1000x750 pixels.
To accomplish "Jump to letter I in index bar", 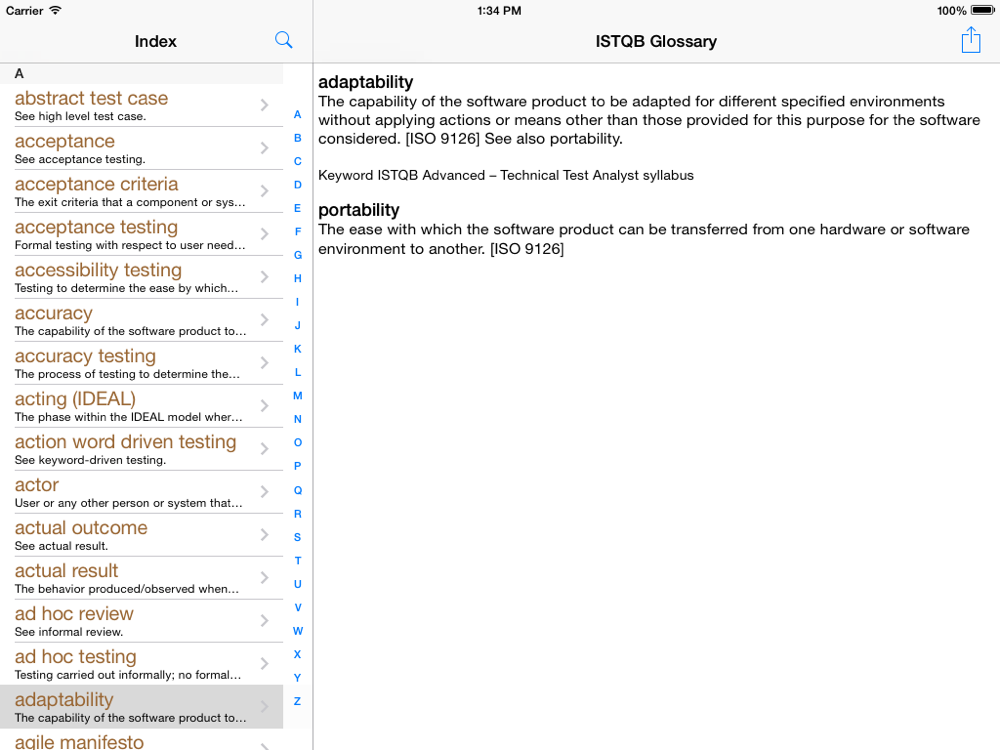I will tap(297, 302).
